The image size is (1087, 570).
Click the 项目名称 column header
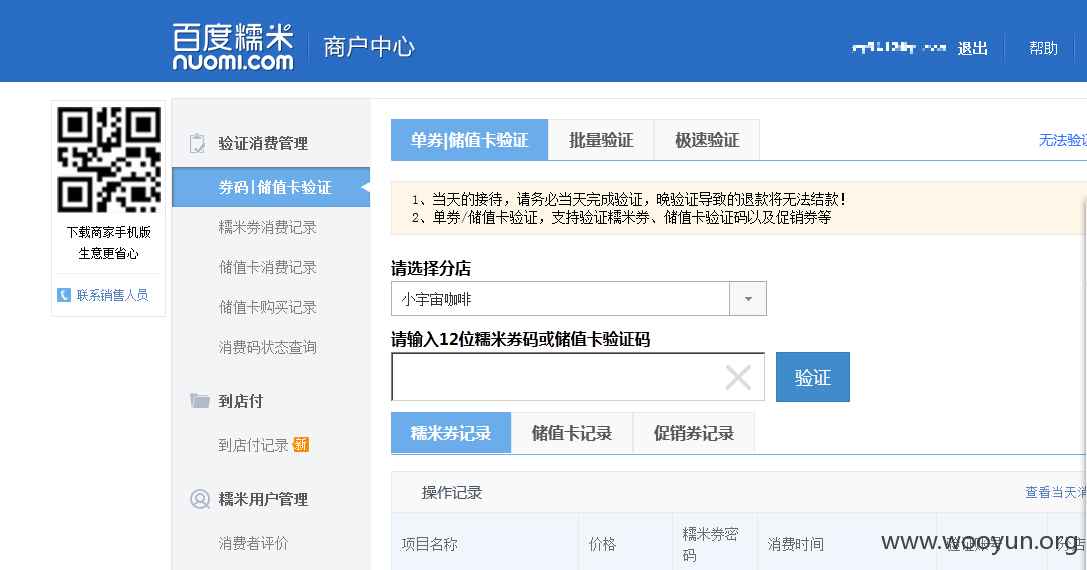tap(430, 544)
